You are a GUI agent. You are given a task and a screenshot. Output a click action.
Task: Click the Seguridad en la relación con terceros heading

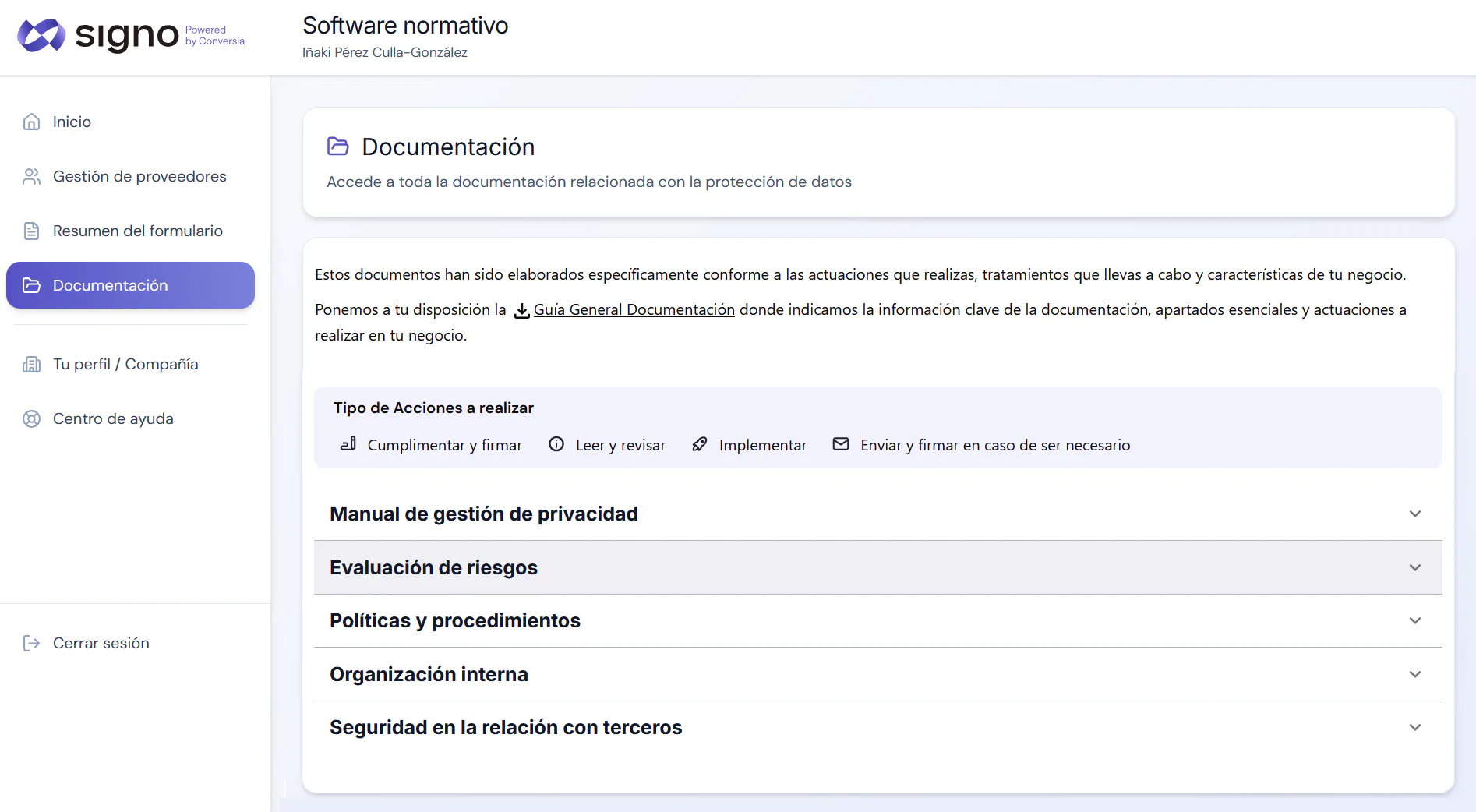[506, 727]
